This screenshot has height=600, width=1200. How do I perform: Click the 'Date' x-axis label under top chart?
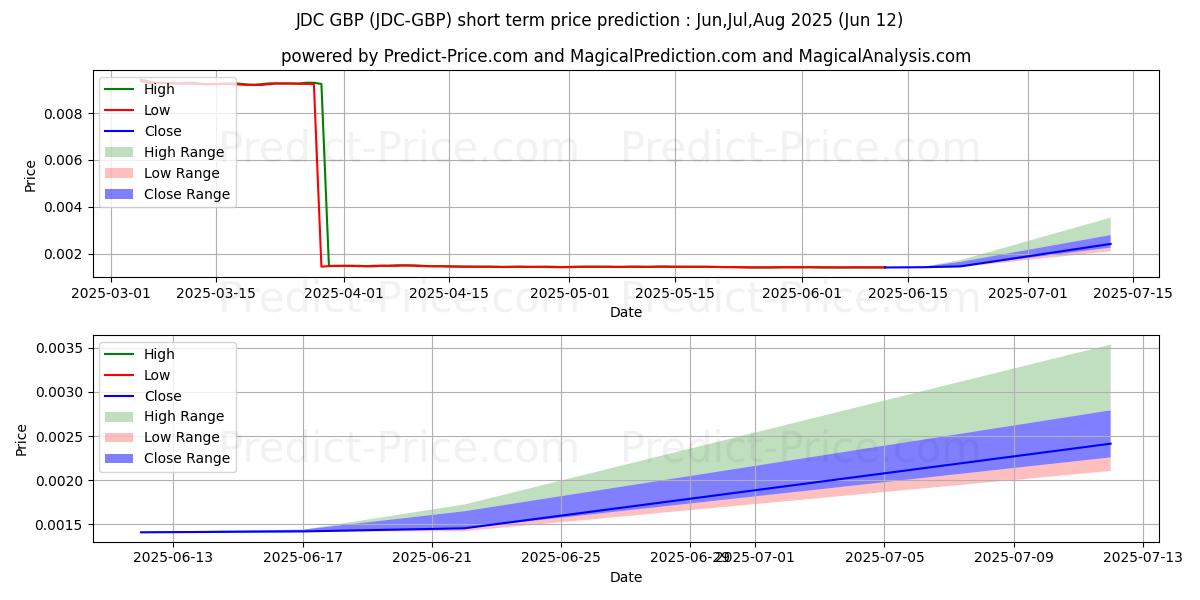(x=626, y=312)
